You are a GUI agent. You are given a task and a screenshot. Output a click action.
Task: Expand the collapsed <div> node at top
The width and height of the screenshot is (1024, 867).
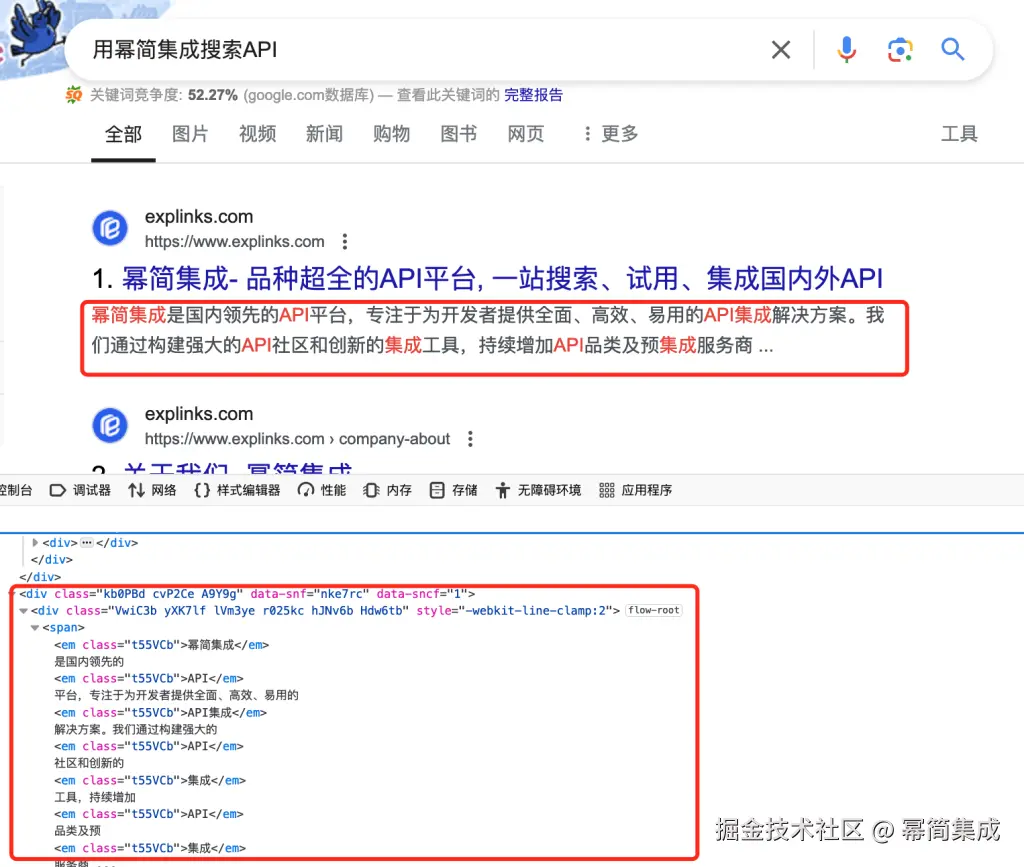[35, 543]
